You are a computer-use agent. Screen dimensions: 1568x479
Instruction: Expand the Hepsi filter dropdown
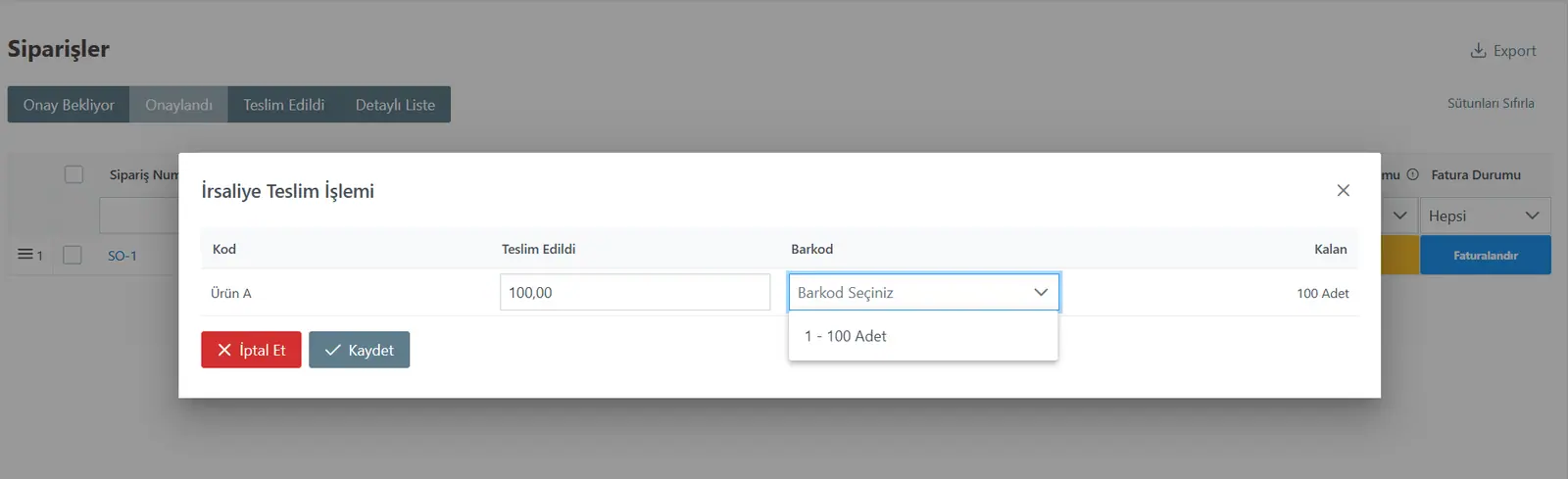click(1486, 216)
